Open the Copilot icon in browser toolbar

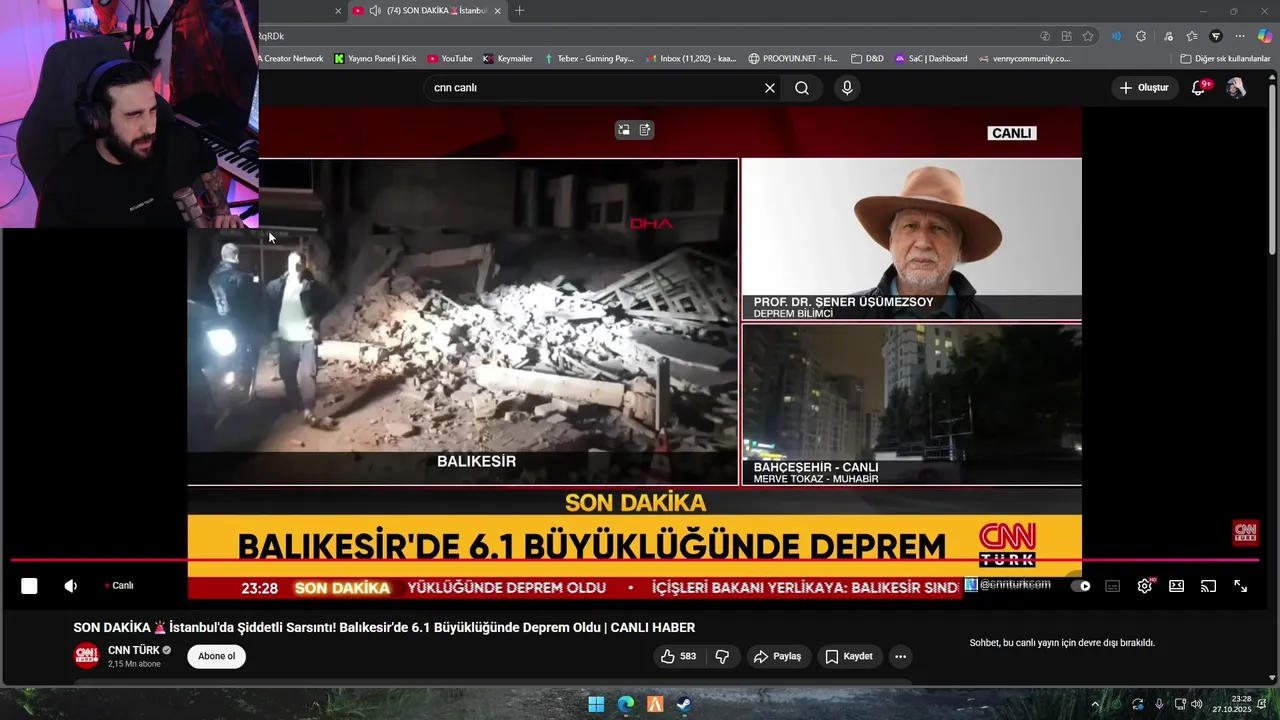point(1264,36)
